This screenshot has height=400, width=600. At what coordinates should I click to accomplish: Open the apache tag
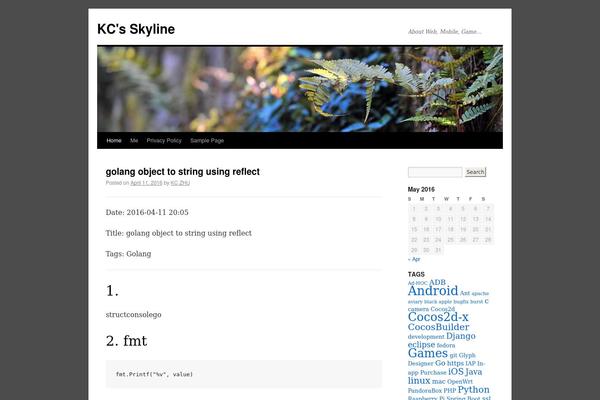click(480, 294)
